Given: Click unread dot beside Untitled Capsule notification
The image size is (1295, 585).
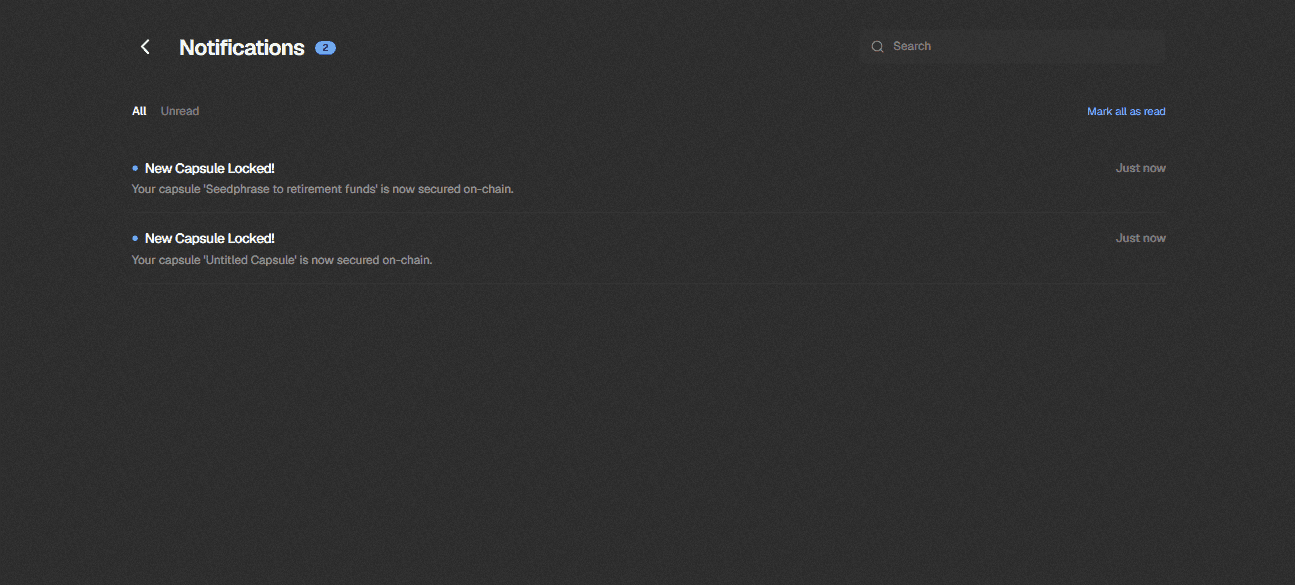Looking at the screenshot, I should click(x=135, y=238).
